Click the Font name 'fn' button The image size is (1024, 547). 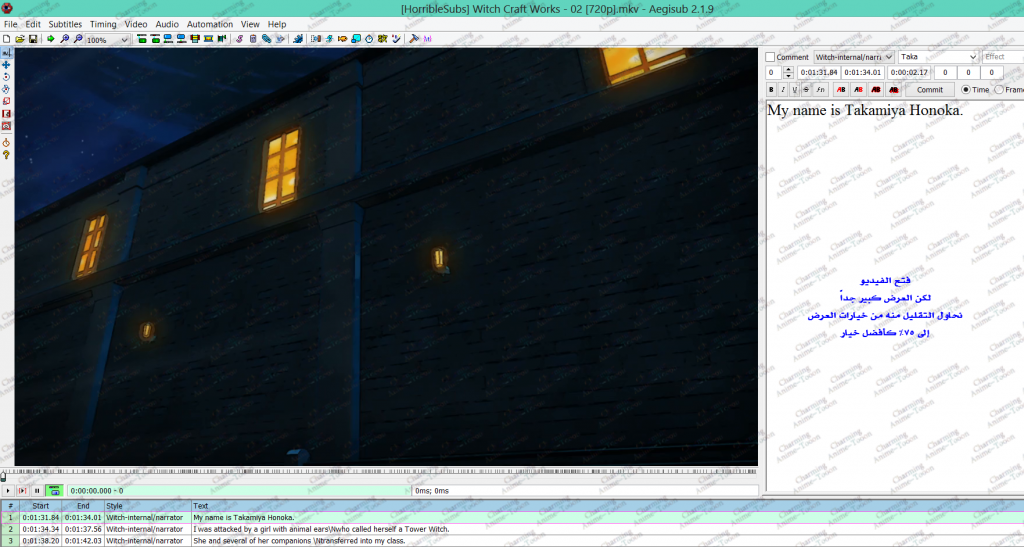tap(820, 90)
